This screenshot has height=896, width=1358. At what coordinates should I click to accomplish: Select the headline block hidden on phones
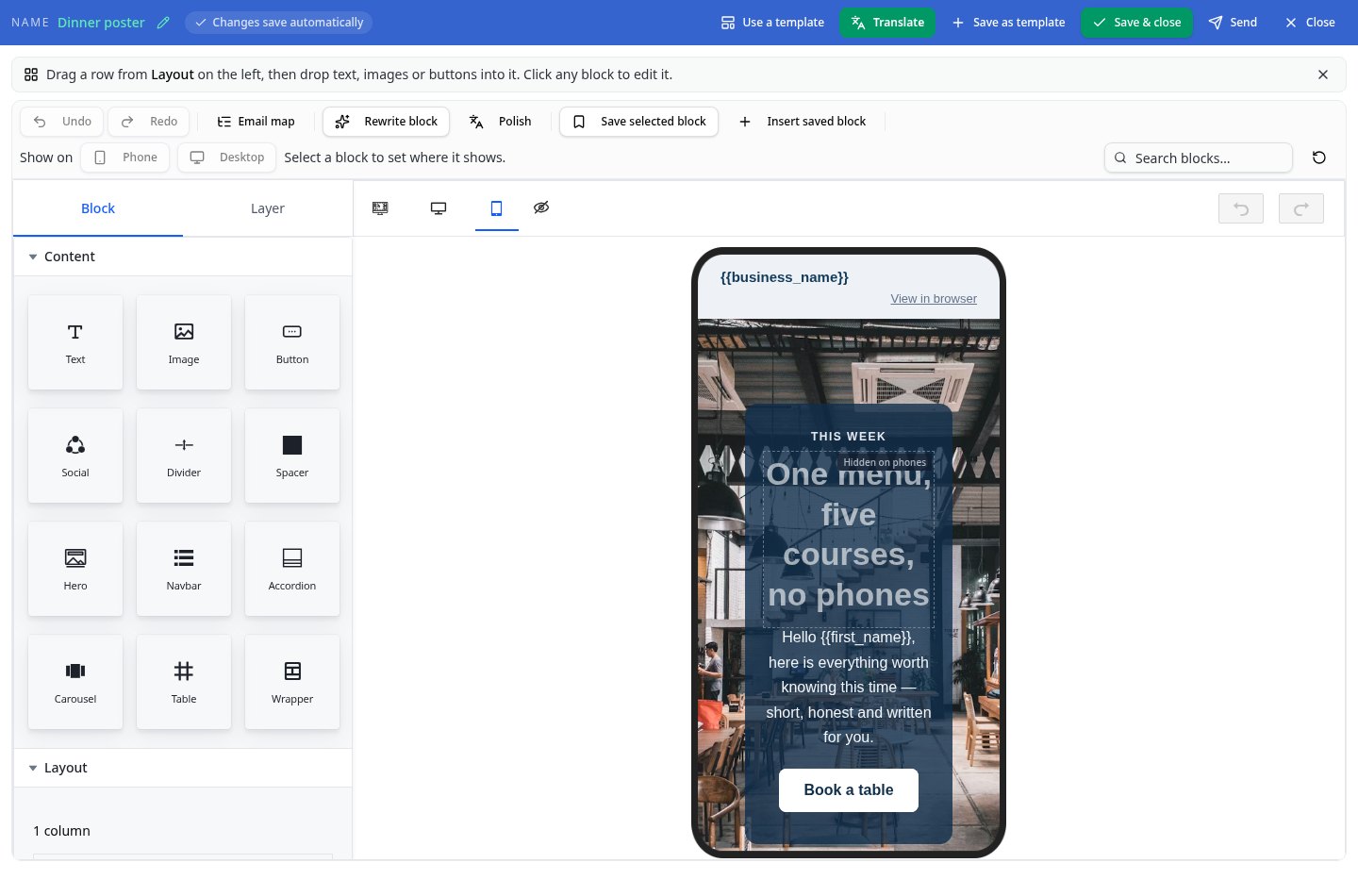(x=849, y=539)
